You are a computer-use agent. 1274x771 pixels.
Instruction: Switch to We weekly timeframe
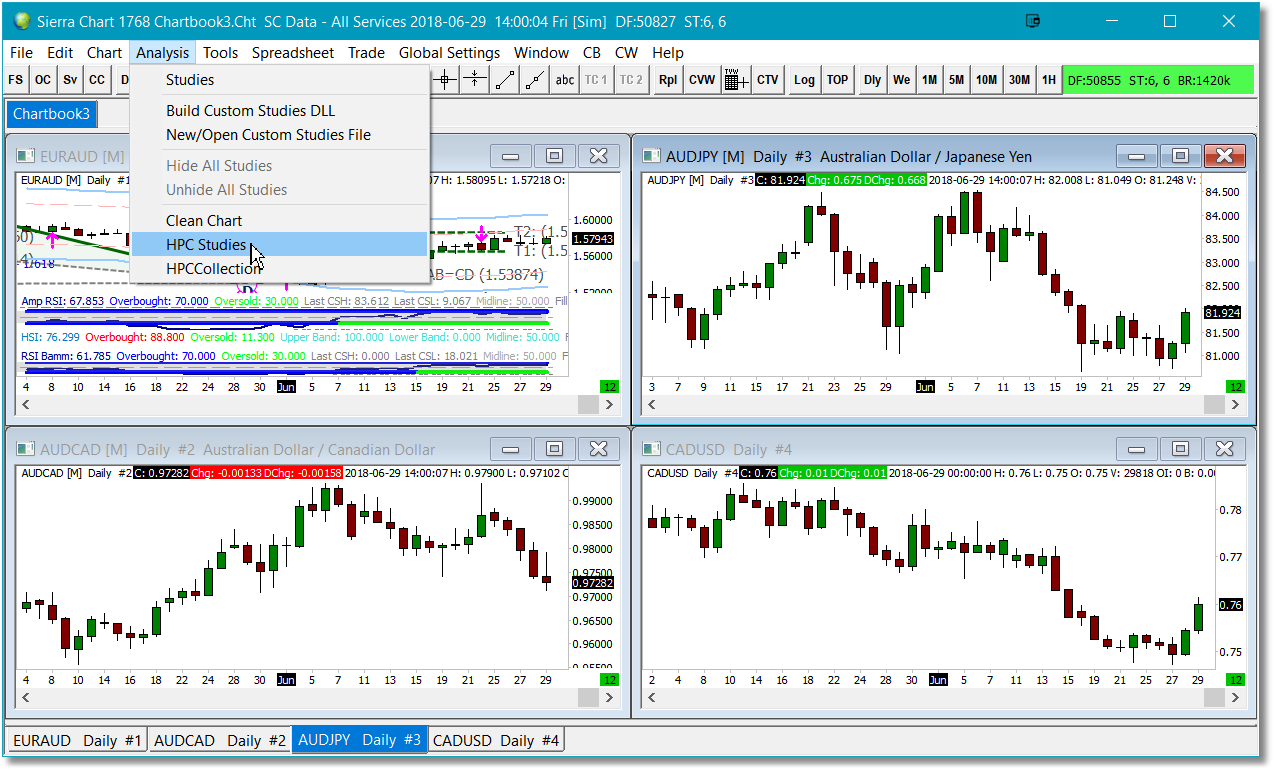(902, 80)
